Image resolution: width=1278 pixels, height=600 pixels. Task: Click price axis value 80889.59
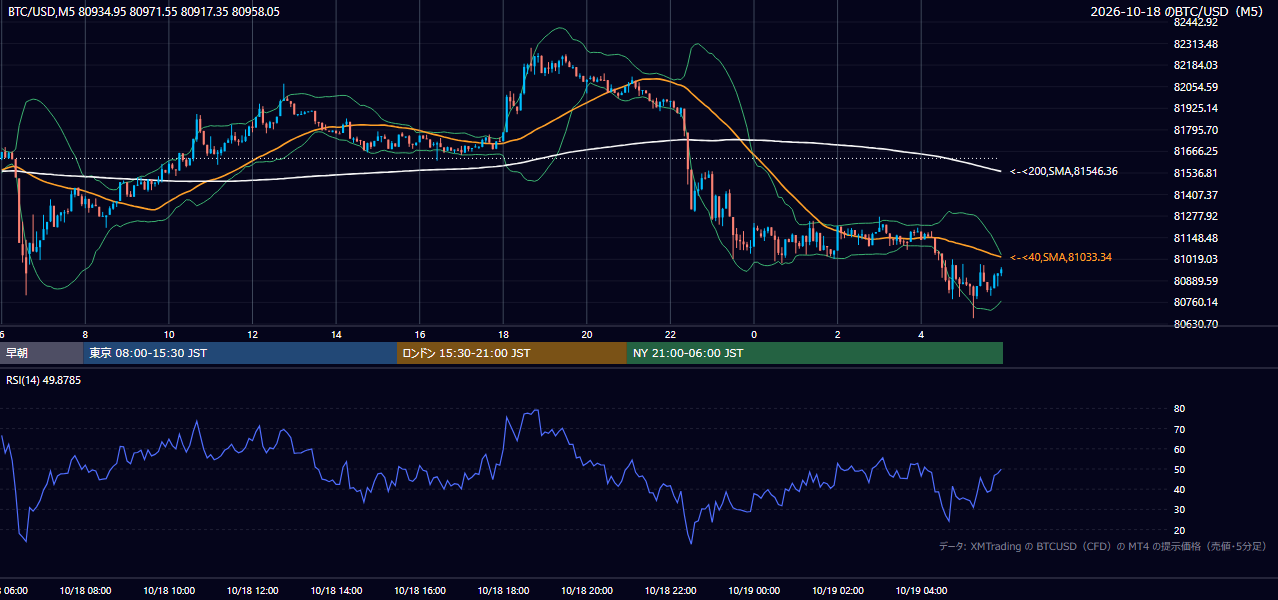tap(1195, 281)
